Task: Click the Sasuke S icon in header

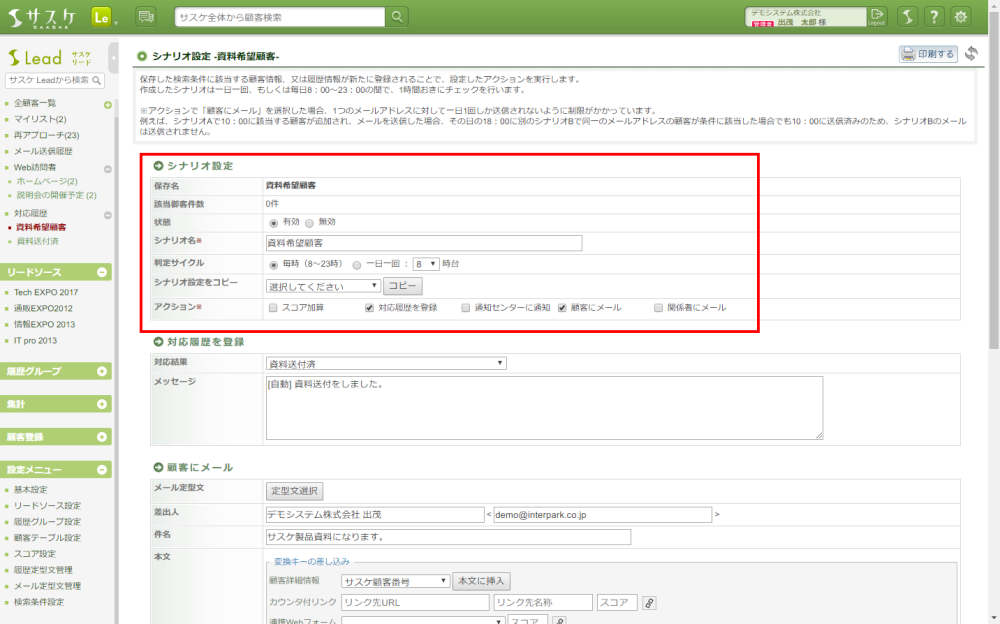Action: coord(906,16)
